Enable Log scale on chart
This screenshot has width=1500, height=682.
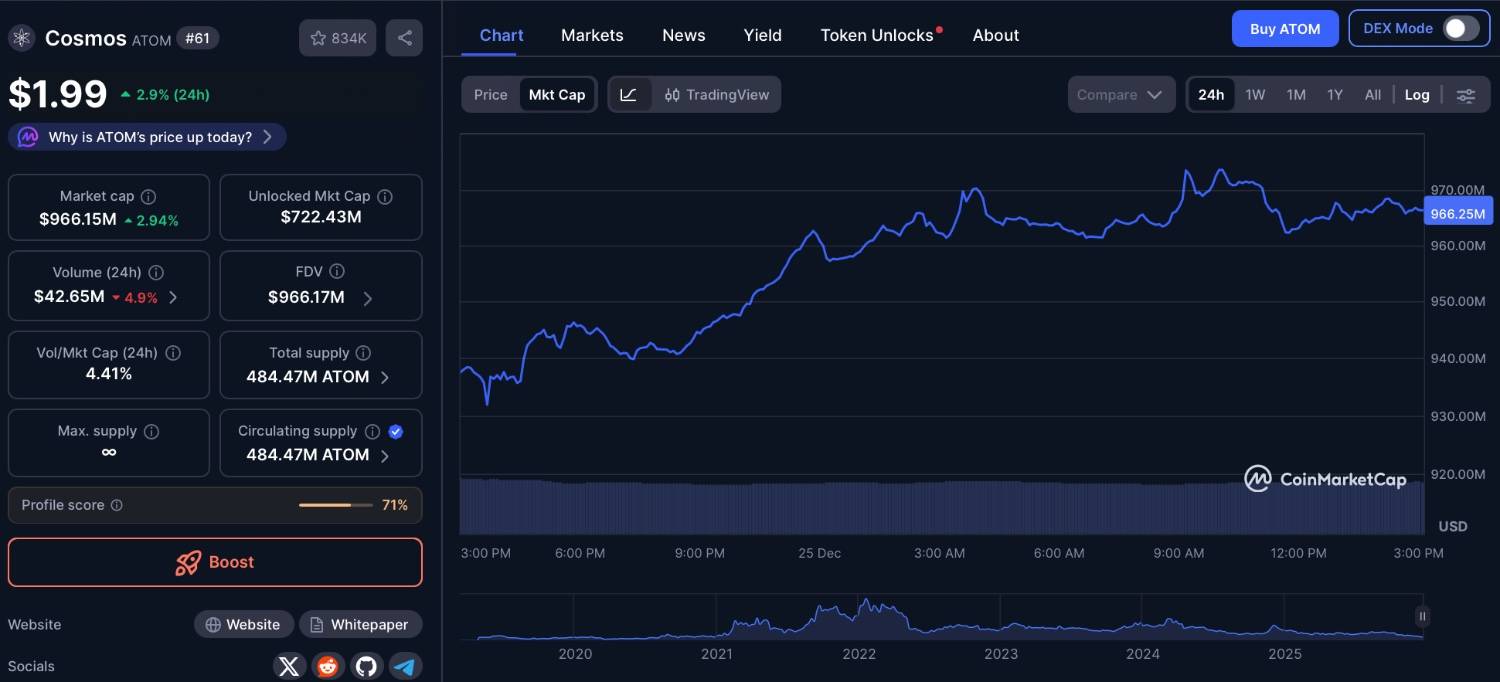pyautogui.click(x=1416, y=95)
